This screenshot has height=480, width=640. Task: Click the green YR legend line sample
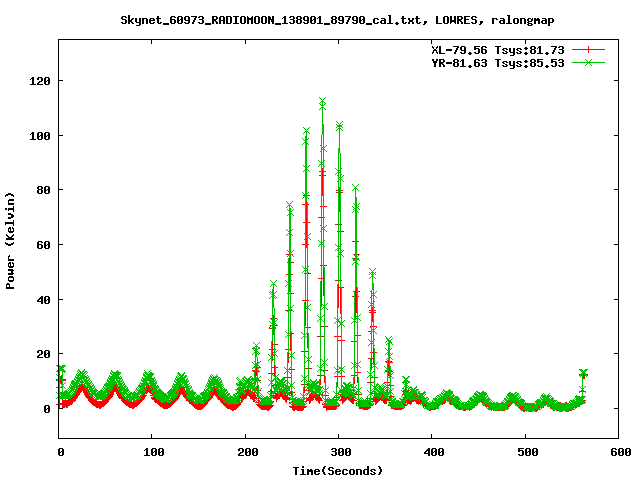click(x=590, y=62)
